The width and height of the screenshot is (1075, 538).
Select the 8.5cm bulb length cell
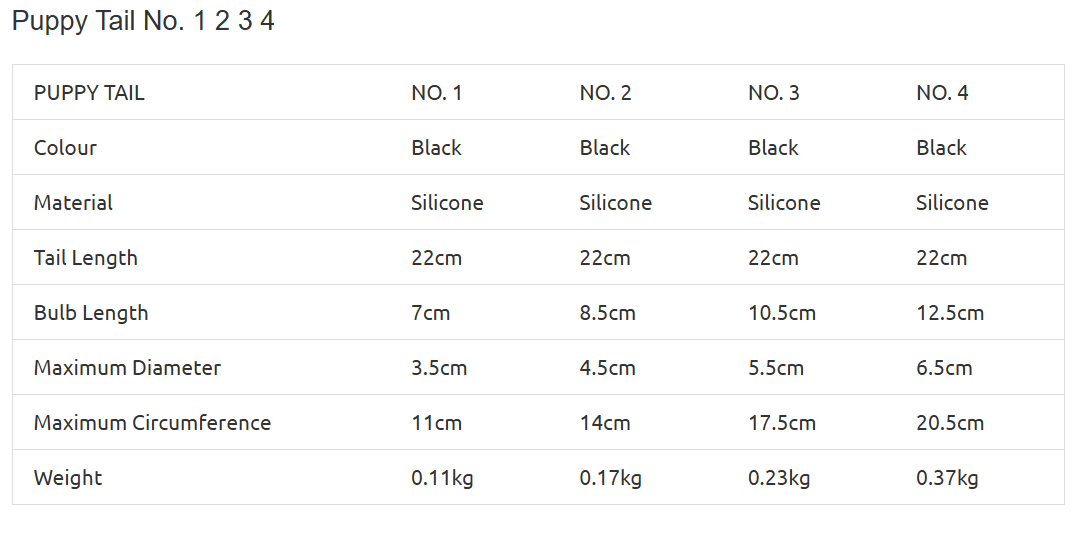pyautogui.click(x=607, y=313)
